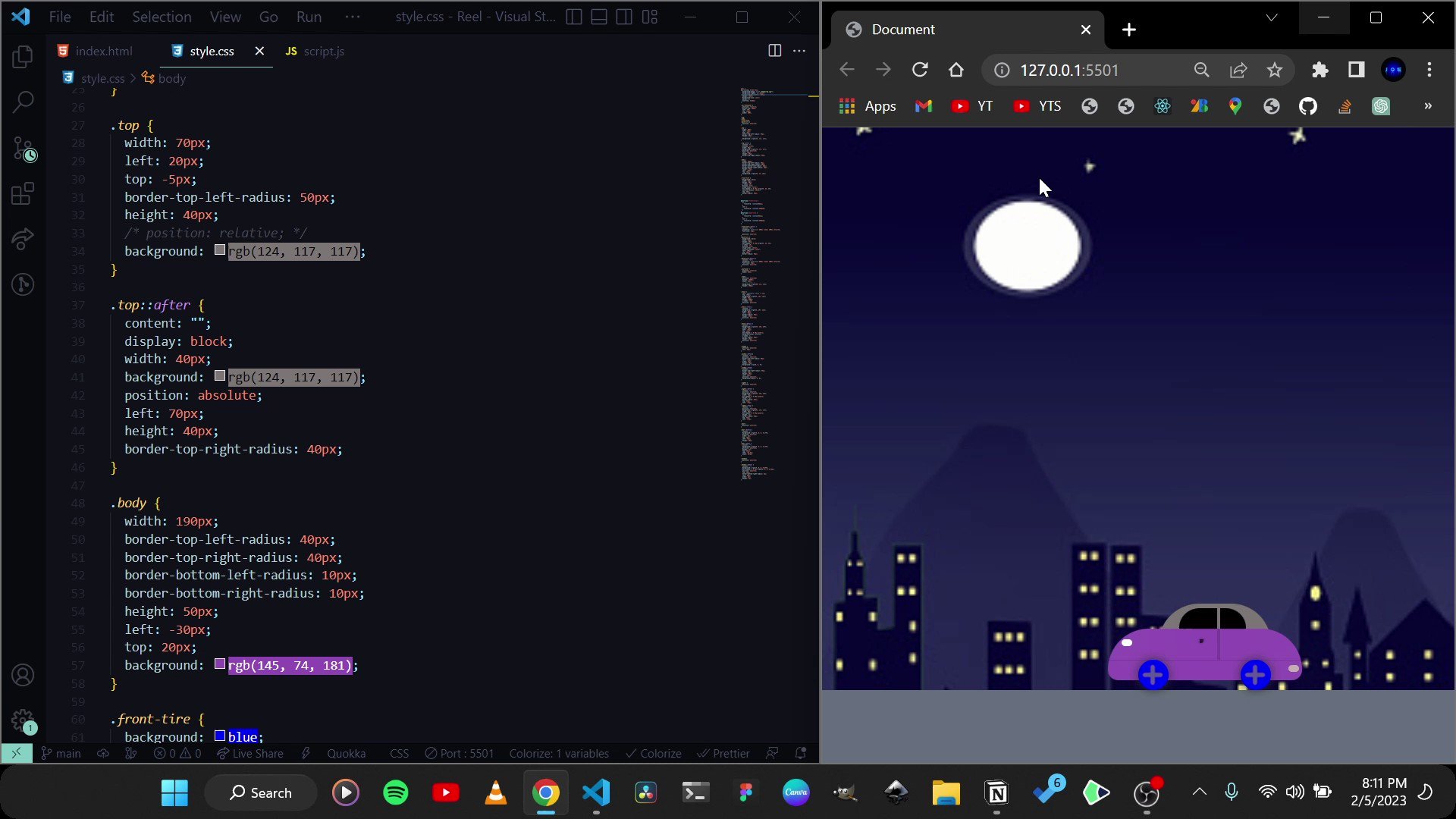1456x819 pixels.
Task: Stop Live Server on Port 5501
Action: (x=459, y=753)
